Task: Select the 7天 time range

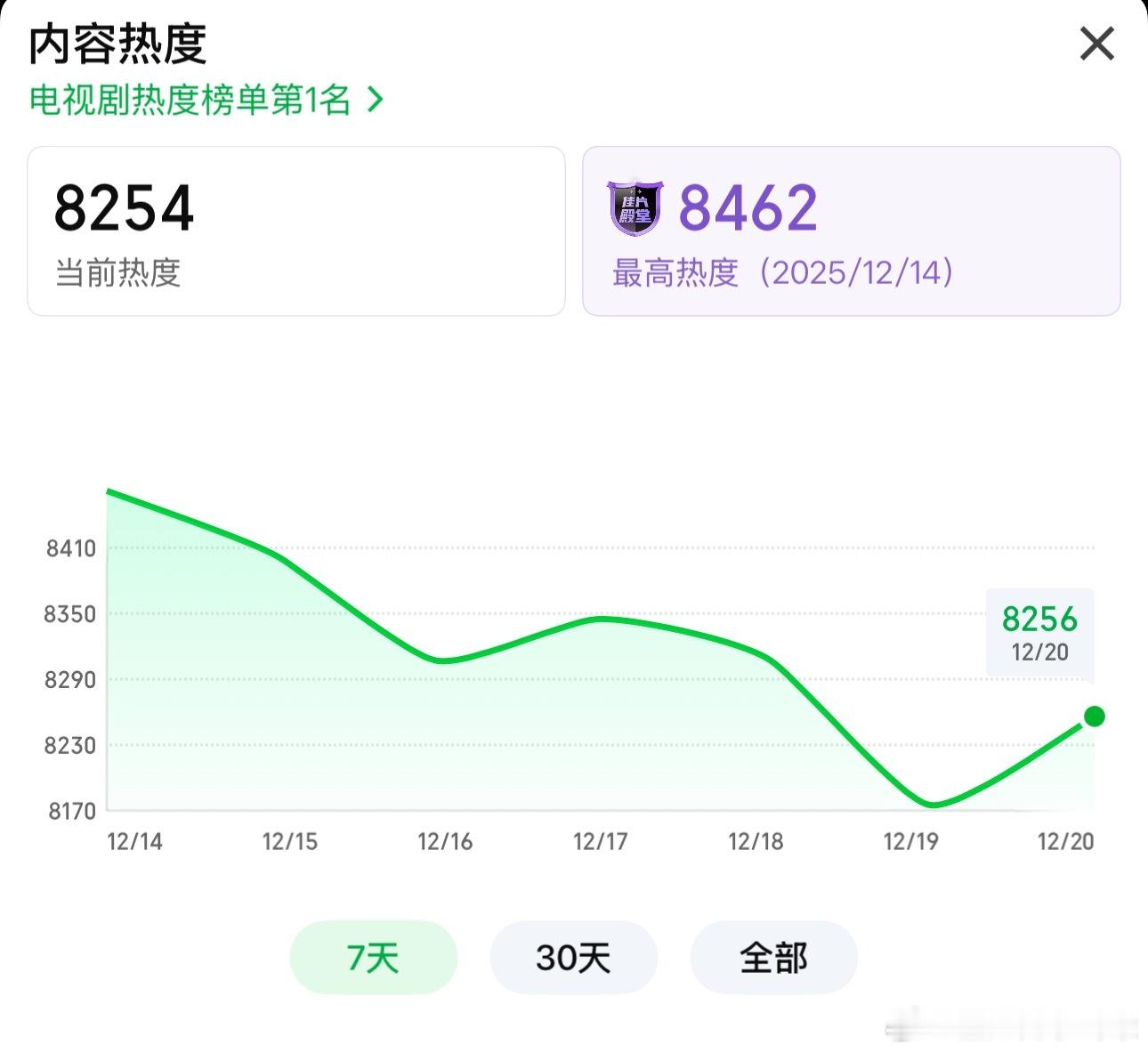Action: 373,957
